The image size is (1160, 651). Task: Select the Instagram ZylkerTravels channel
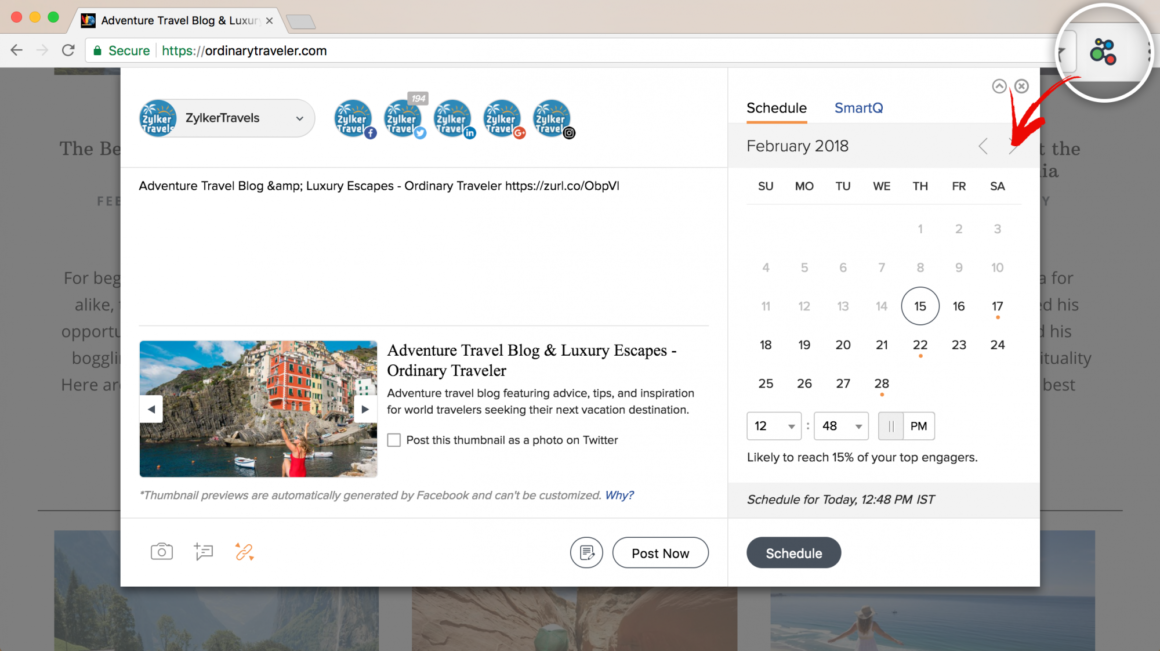(552, 118)
